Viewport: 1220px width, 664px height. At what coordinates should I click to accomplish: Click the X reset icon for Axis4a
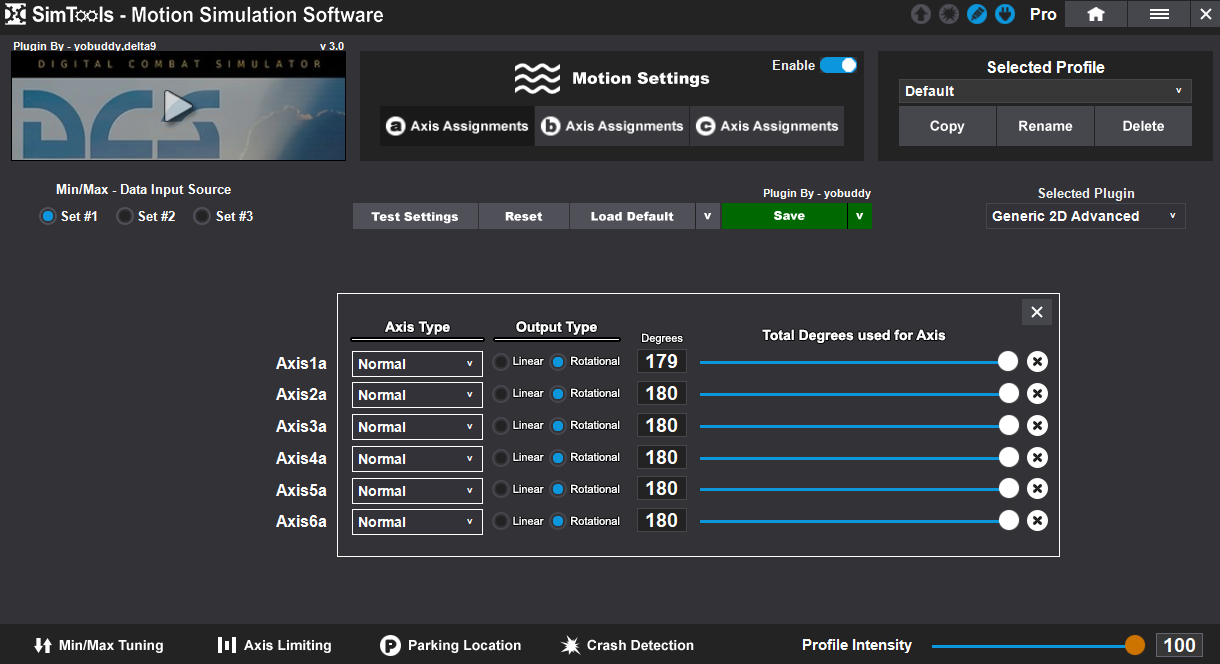[1037, 457]
